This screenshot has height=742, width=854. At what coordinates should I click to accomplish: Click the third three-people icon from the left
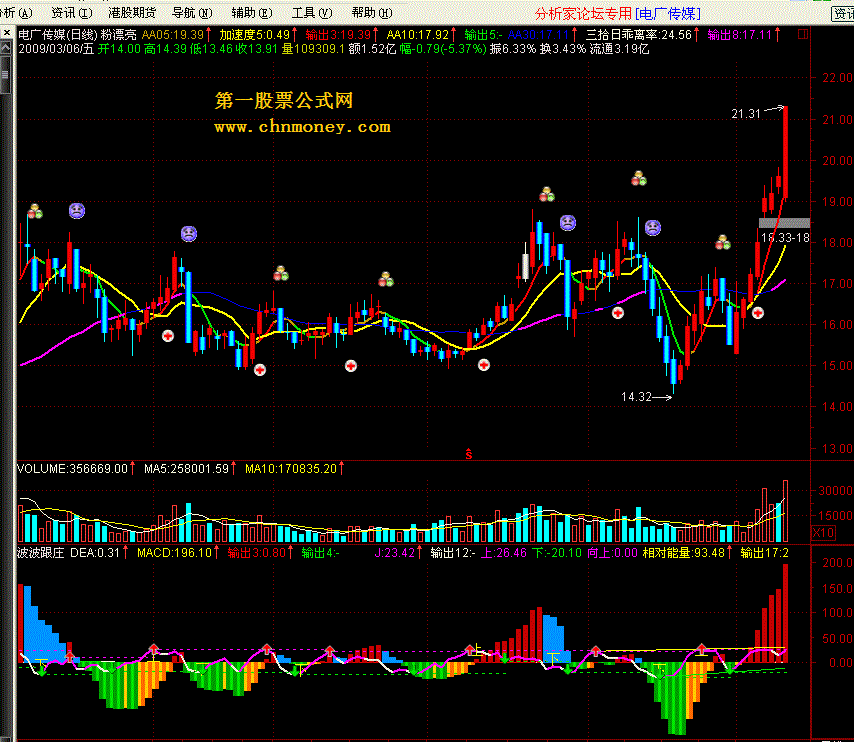[386, 279]
